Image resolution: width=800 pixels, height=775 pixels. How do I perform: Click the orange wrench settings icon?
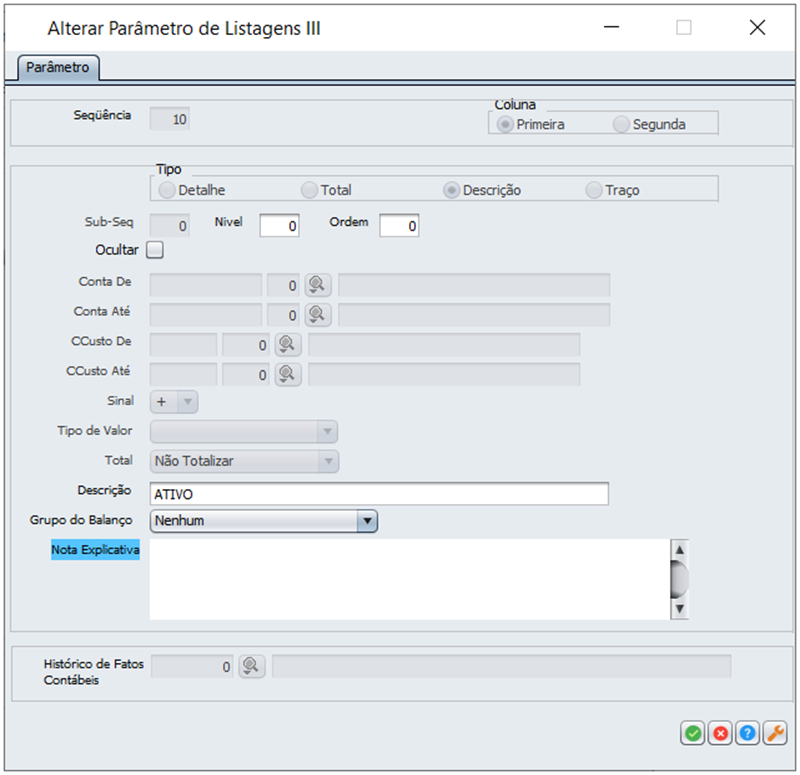click(x=775, y=733)
